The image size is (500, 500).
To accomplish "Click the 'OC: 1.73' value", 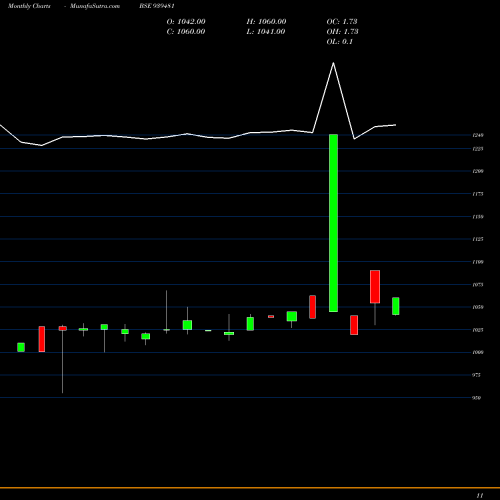I will point(342,22).
